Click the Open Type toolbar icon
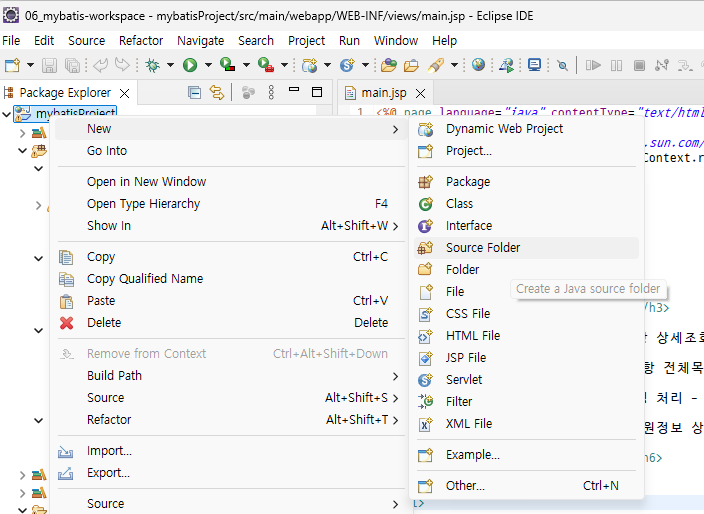The height and width of the screenshot is (514, 704). (x=389, y=66)
